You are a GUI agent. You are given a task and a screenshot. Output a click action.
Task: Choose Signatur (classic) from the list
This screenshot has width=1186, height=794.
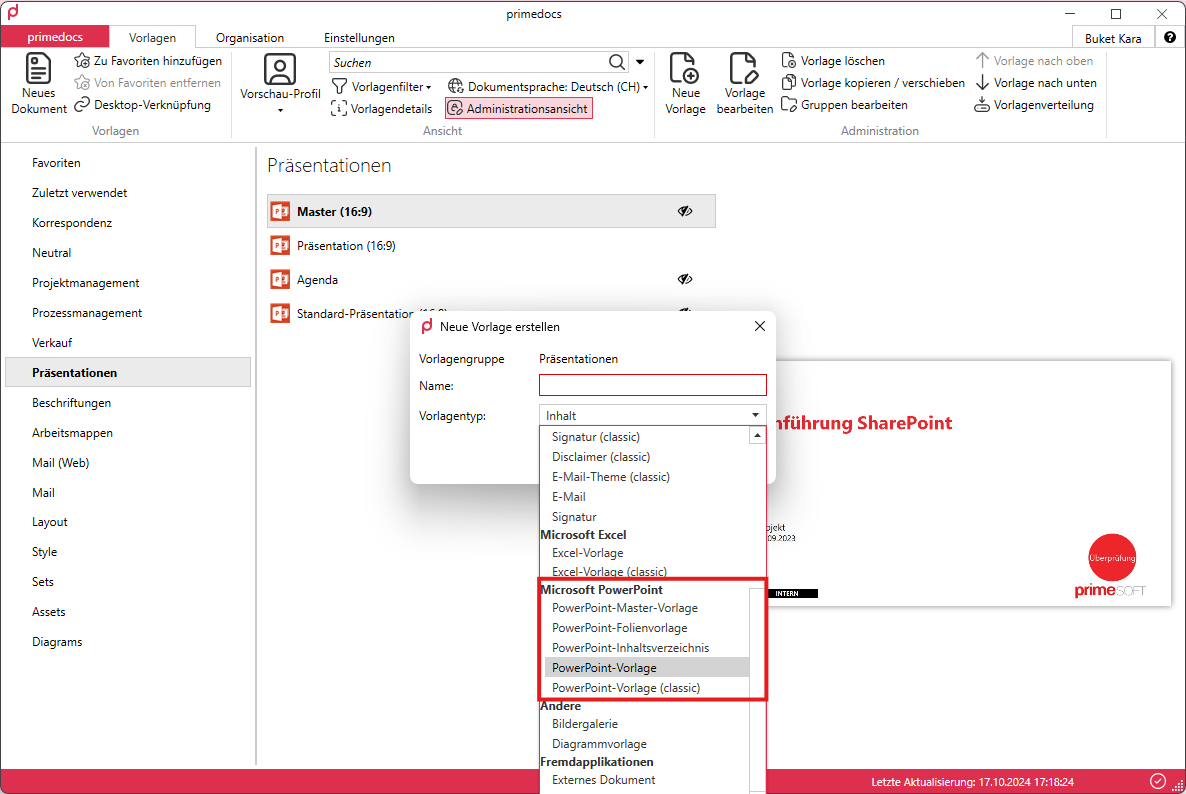[x=595, y=436]
